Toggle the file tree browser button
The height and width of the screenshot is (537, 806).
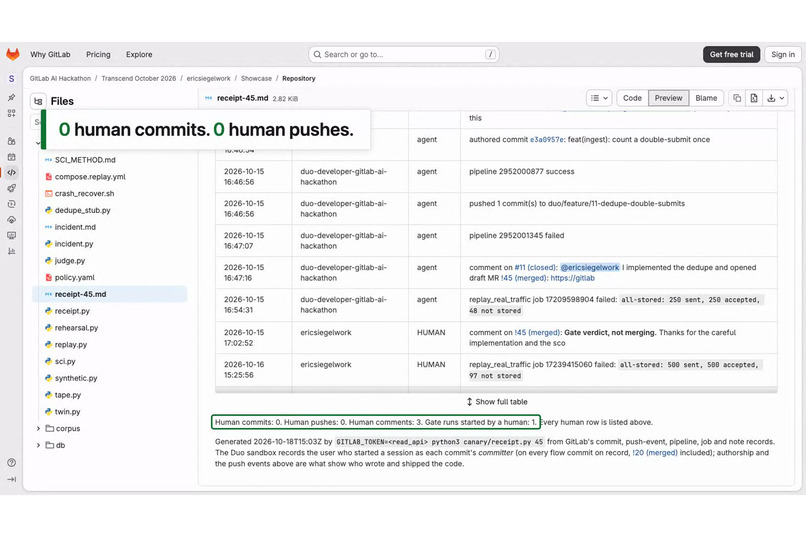tap(38, 101)
